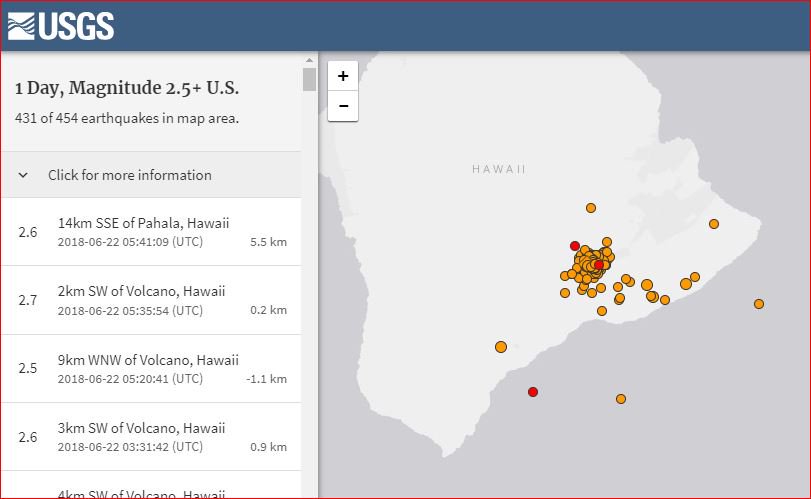Zoom in on the map with plus button
The width and height of the screenshot is (811, 499).
[343, 76]
